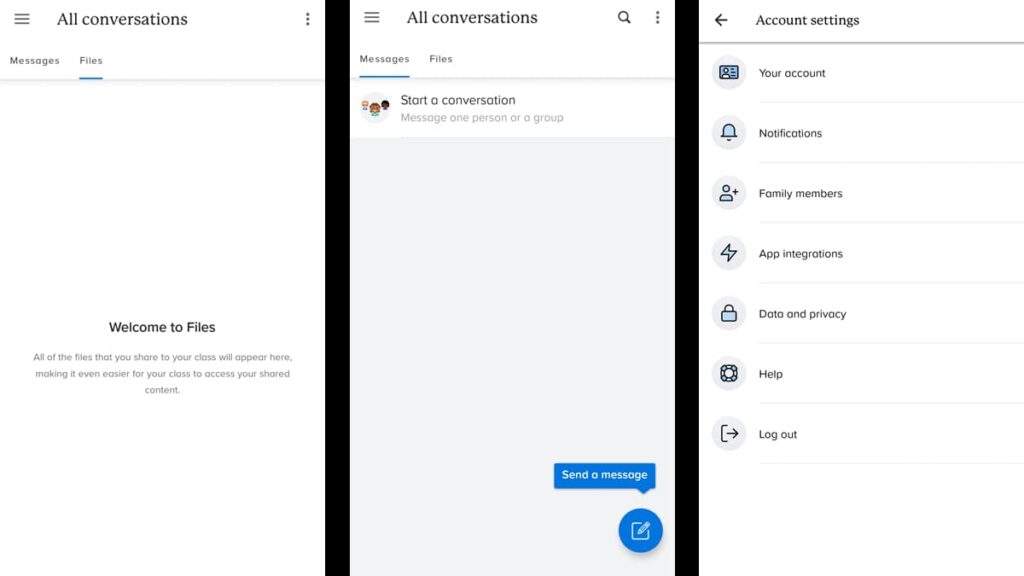Open Your account settings
Screen dimensions: 1024x576
792,73
